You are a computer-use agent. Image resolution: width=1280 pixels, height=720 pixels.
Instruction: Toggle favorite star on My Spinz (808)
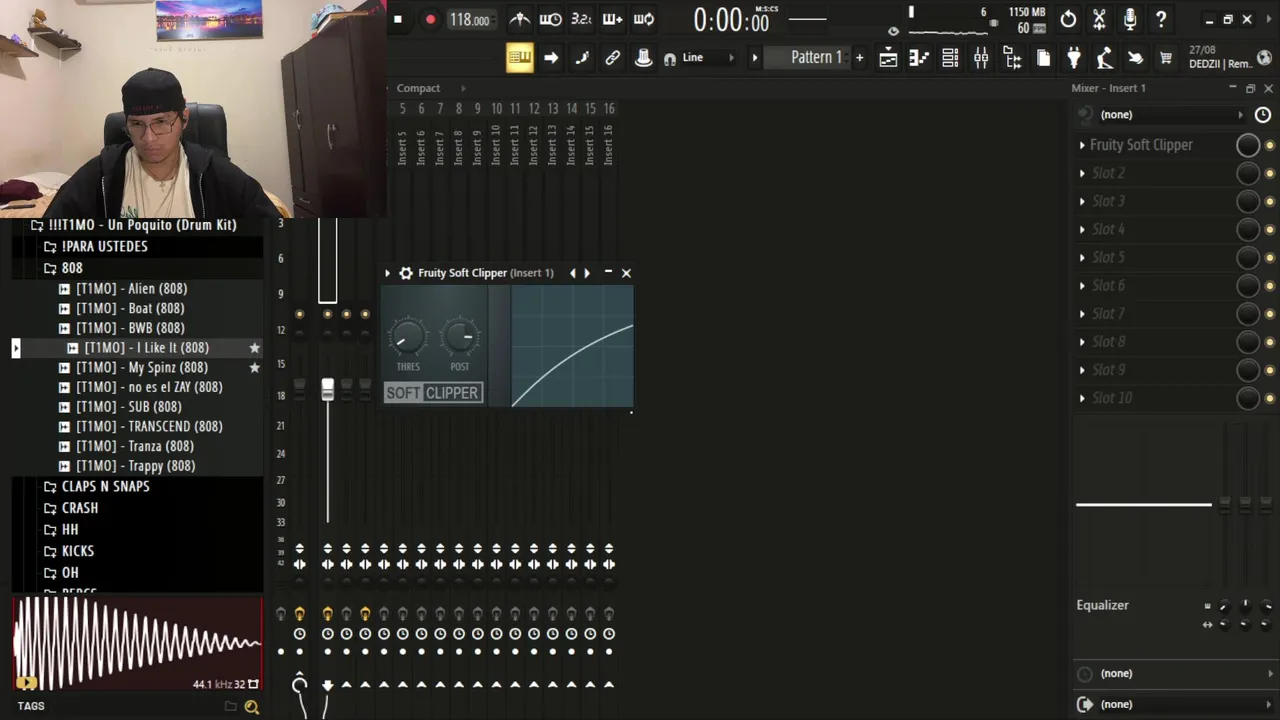pyautogui.click(x=254, y=368)
